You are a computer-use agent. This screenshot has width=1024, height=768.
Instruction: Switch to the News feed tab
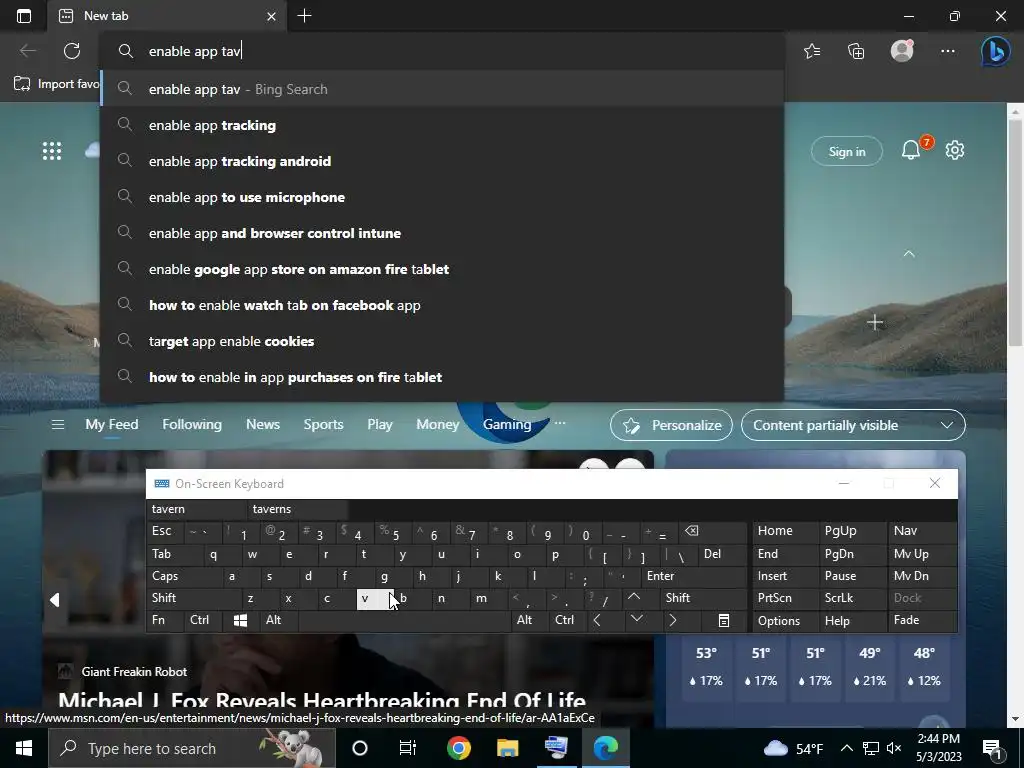pos(263,424)
